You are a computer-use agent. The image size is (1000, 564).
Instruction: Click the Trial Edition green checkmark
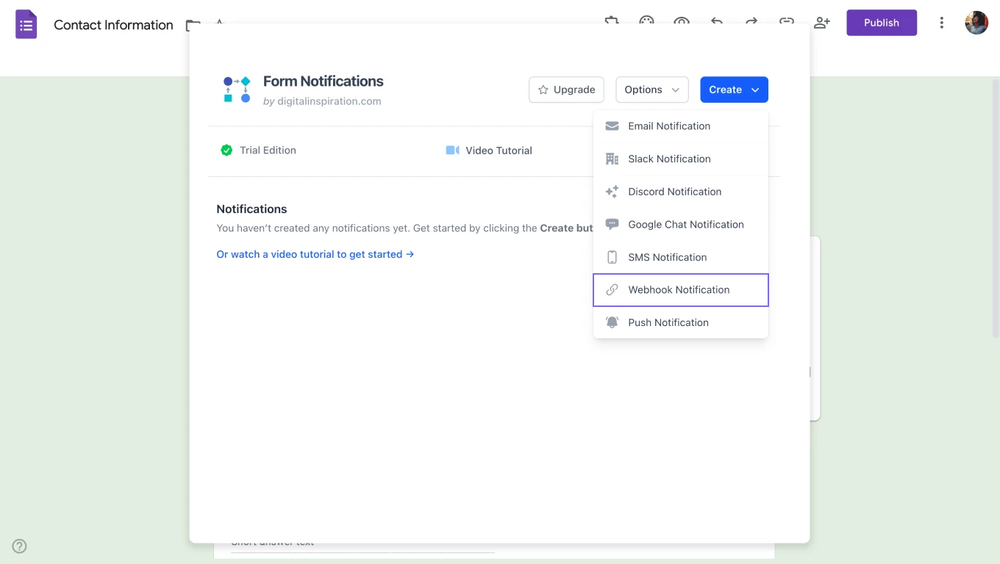(x=226, y=150)
